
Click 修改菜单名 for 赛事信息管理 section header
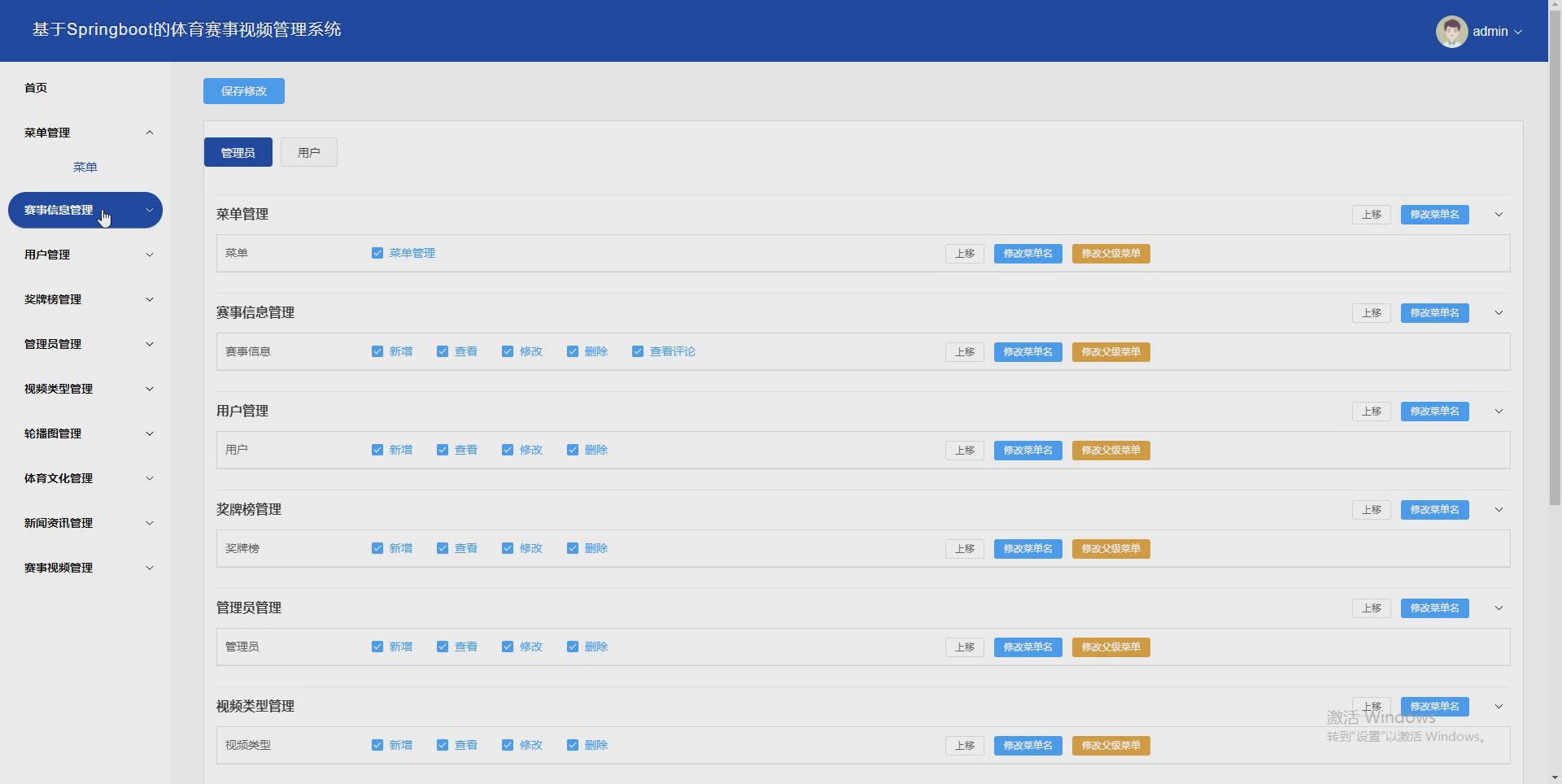pos(1435,313)
